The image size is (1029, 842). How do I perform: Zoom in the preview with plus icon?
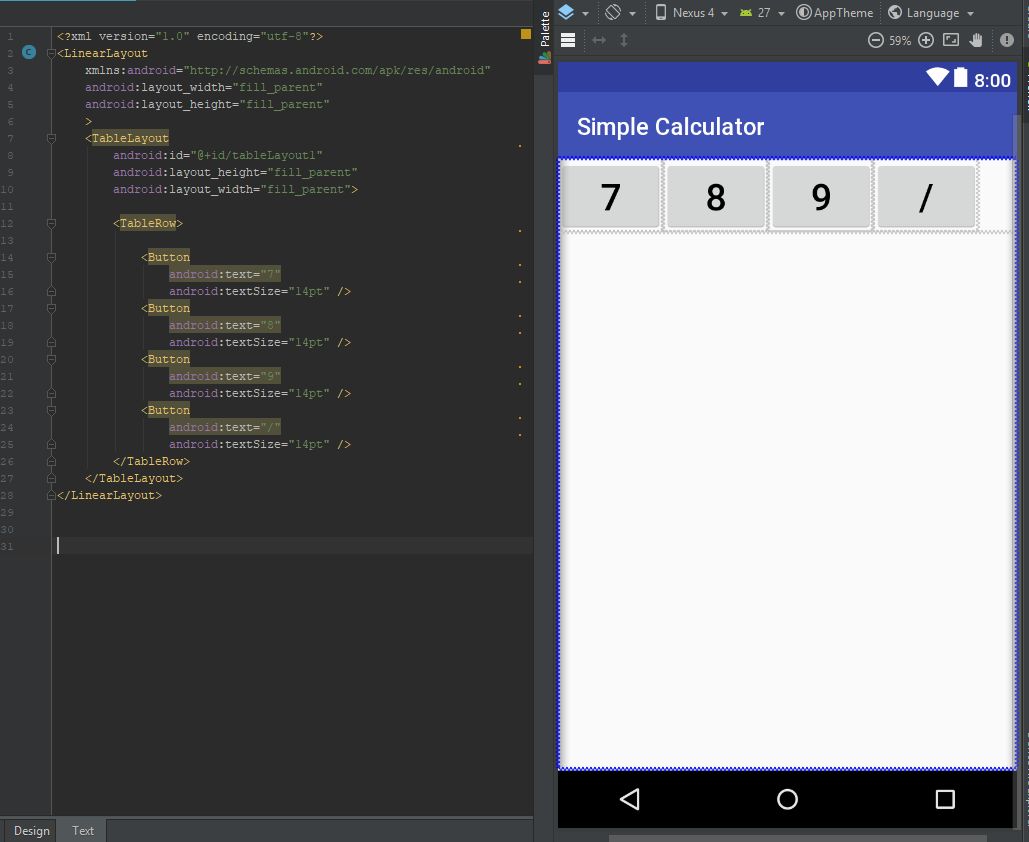925,40
